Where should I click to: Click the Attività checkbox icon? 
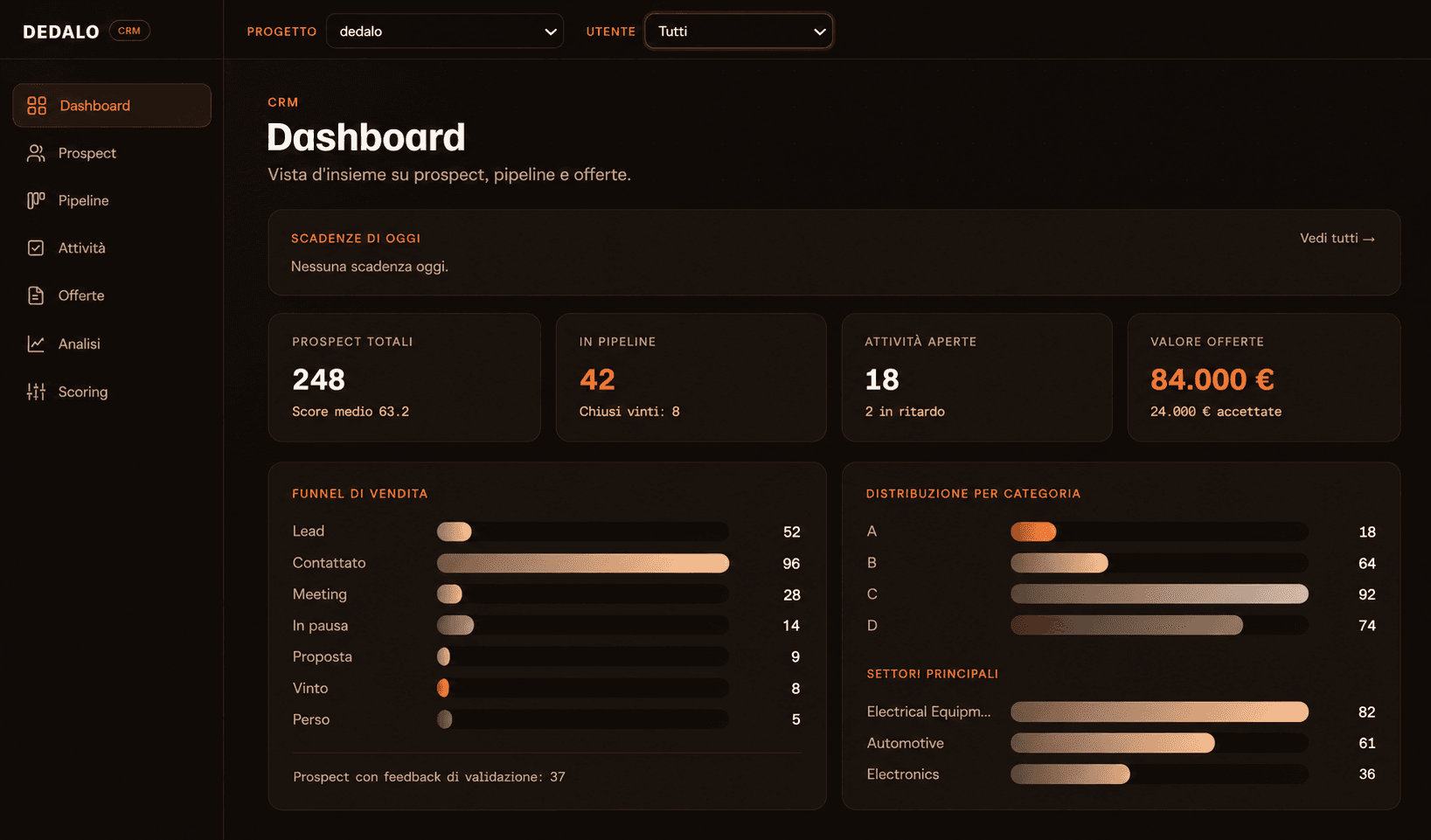point(36,248)
